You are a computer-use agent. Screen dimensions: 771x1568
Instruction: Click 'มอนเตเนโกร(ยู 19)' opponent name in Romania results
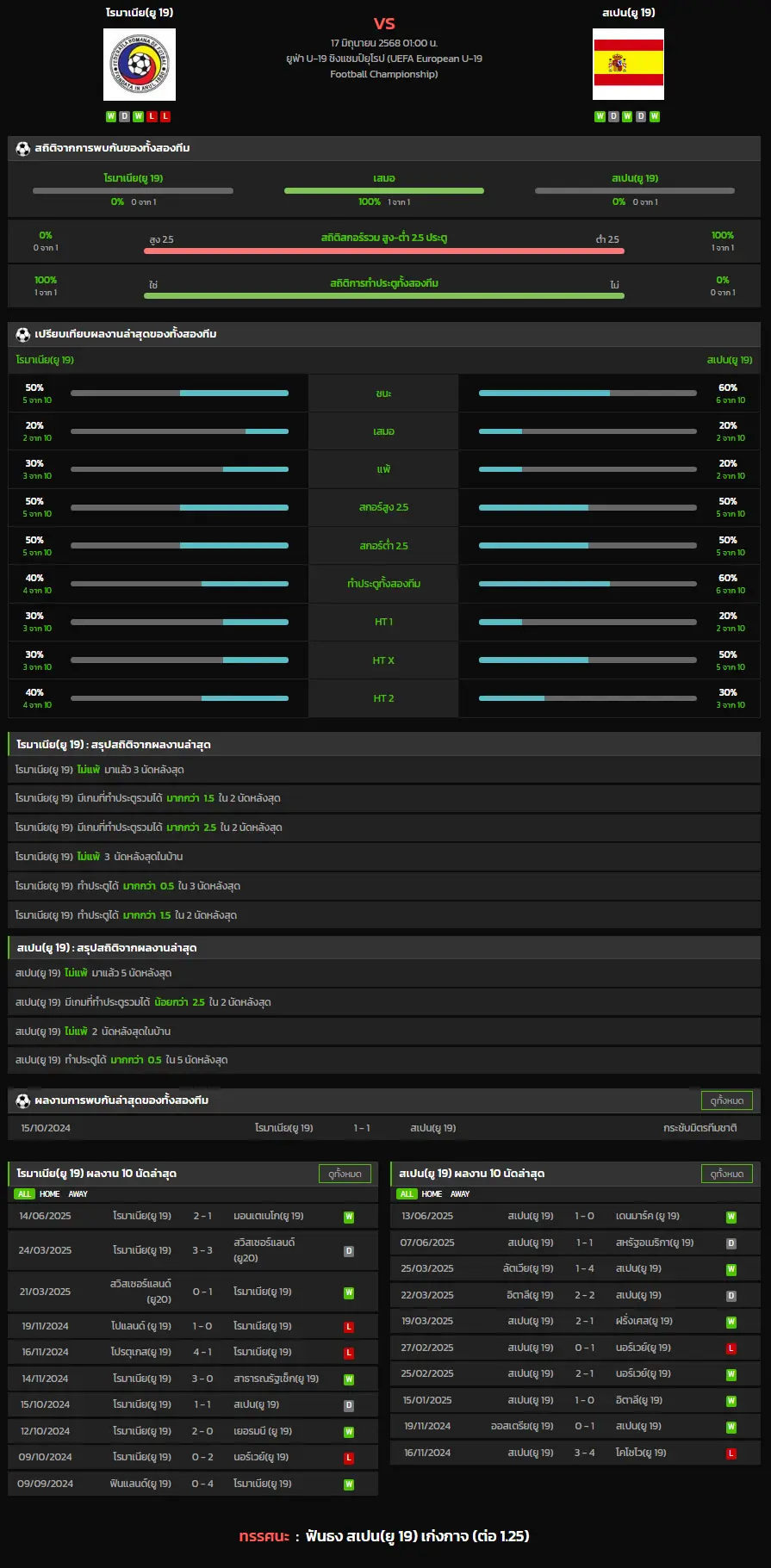pyautogui.click(x=269, y=1216)
